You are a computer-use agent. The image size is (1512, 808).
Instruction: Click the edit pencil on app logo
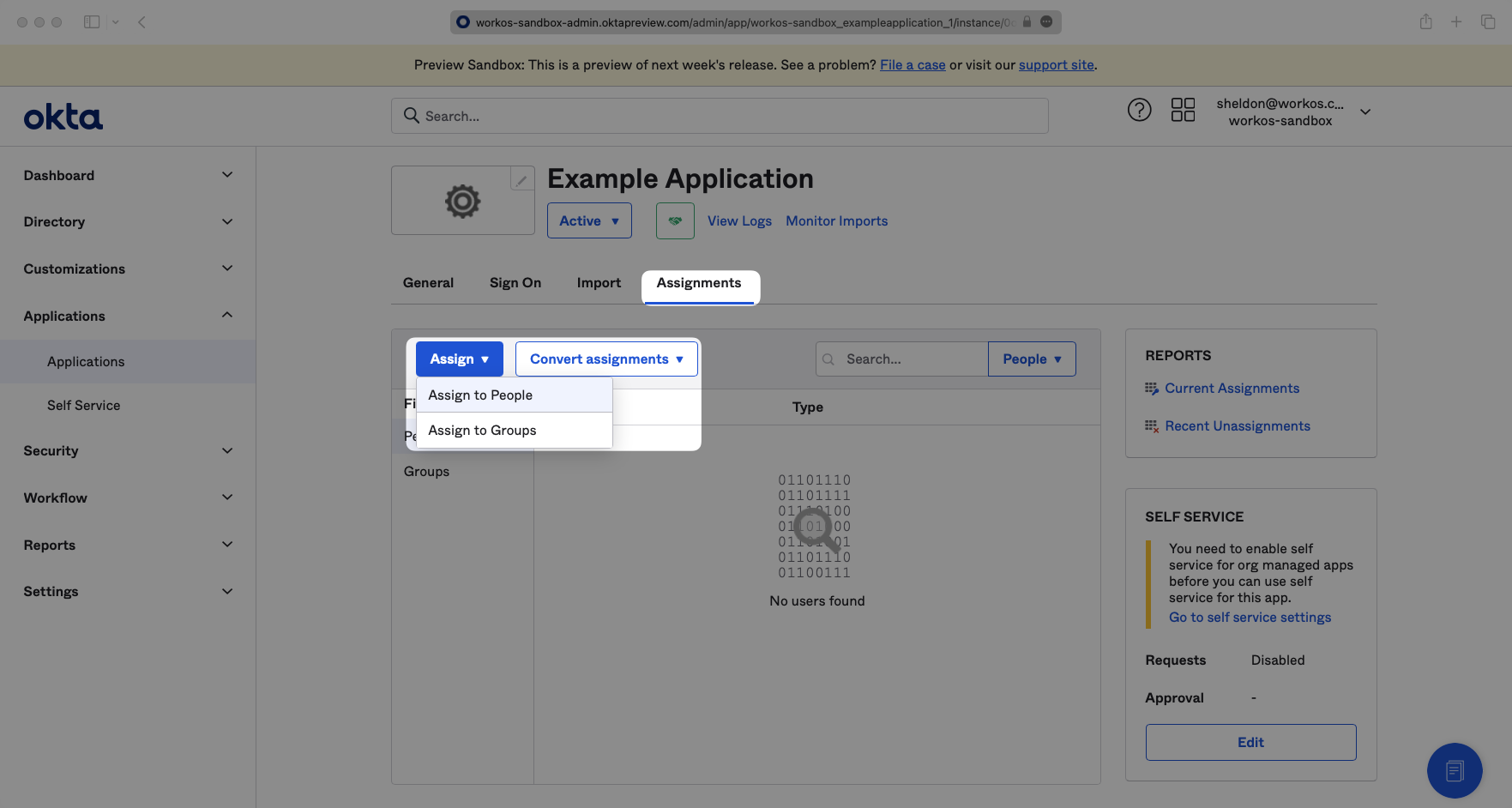coord(521,180)
